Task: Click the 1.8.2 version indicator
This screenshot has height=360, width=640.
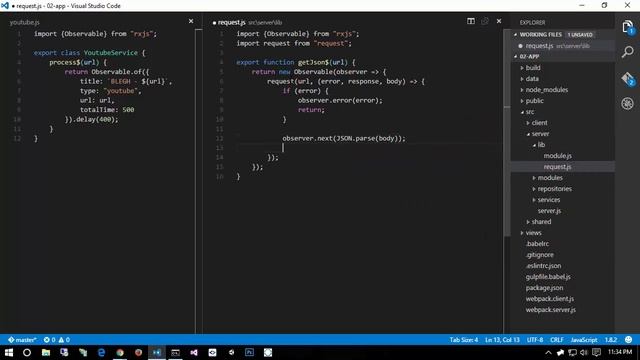Action: pos(611,340)
